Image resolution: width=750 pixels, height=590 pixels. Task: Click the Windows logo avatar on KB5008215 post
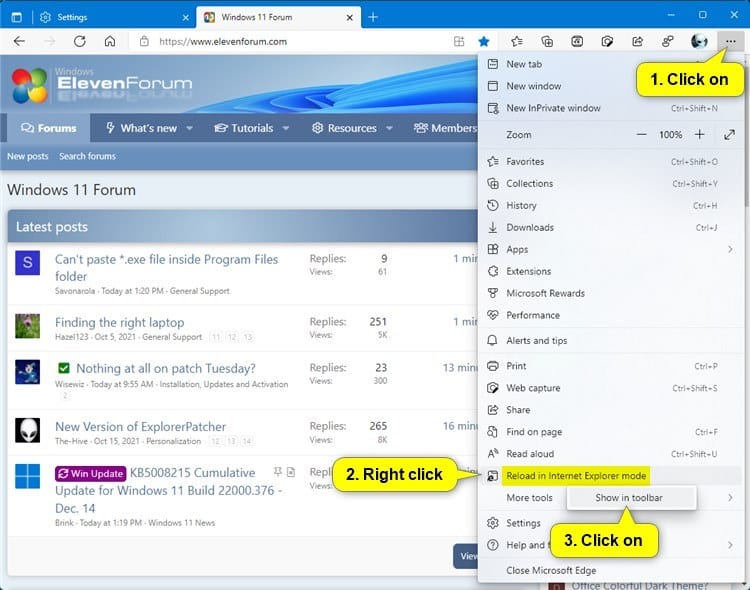point(28,476)
